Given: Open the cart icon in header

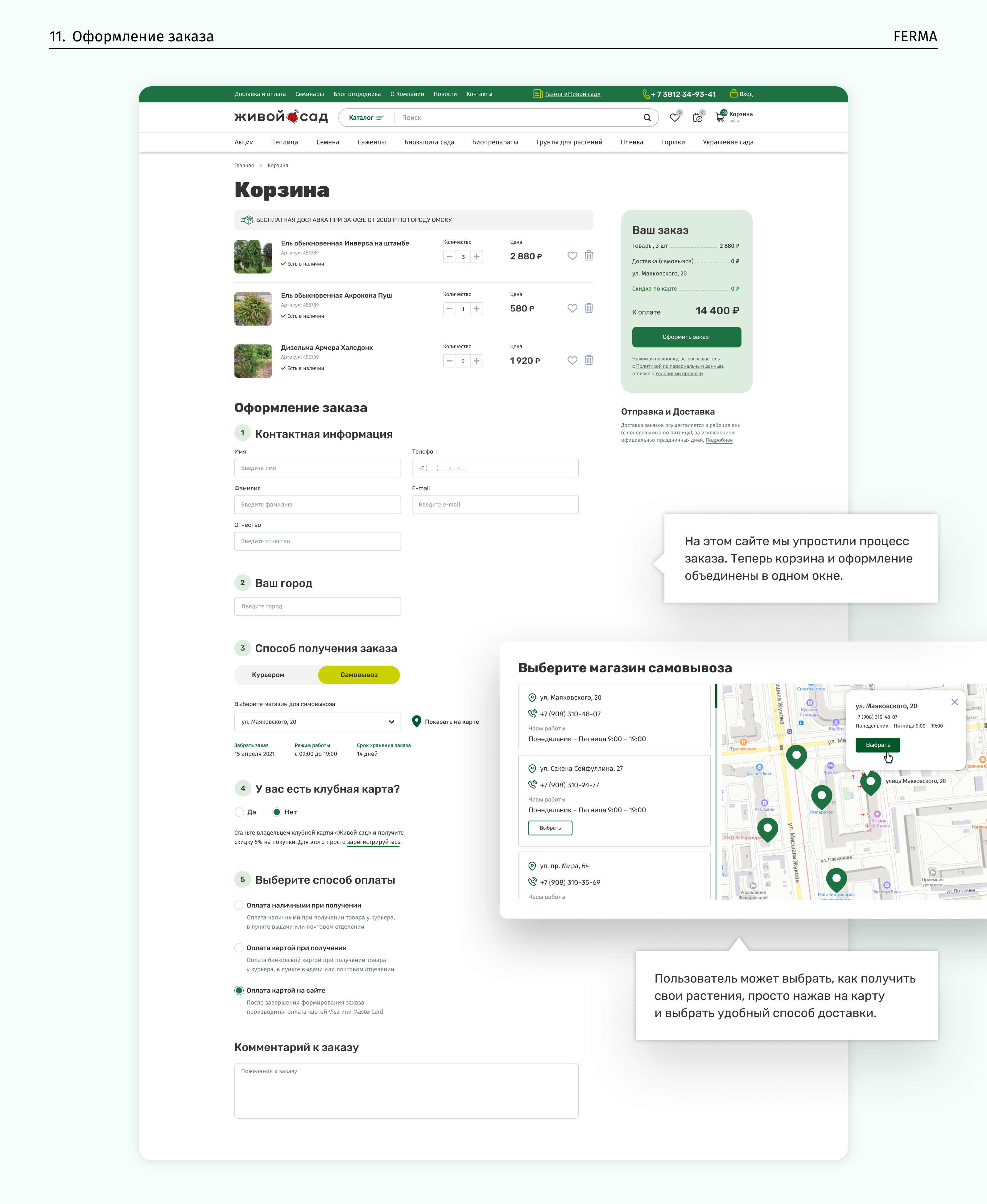Looking at the screenshot, I should pyautogui.click(x=720, y=118).
